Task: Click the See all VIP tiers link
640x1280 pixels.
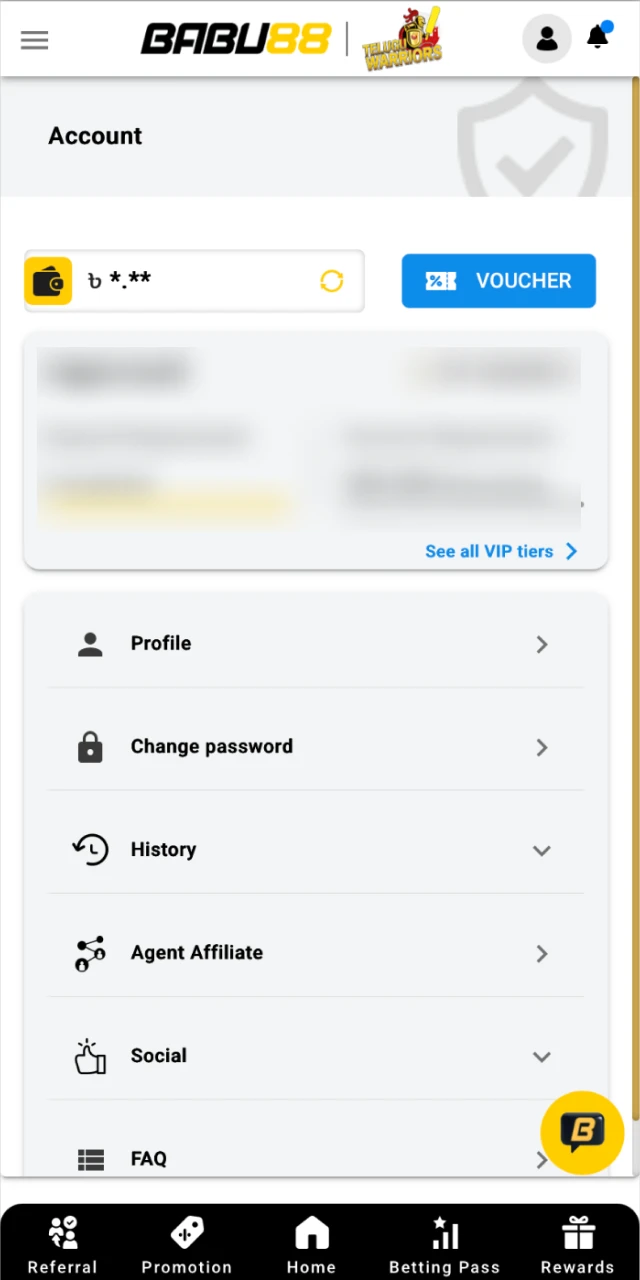Action: pyautogui.click(x=489, y=551)
